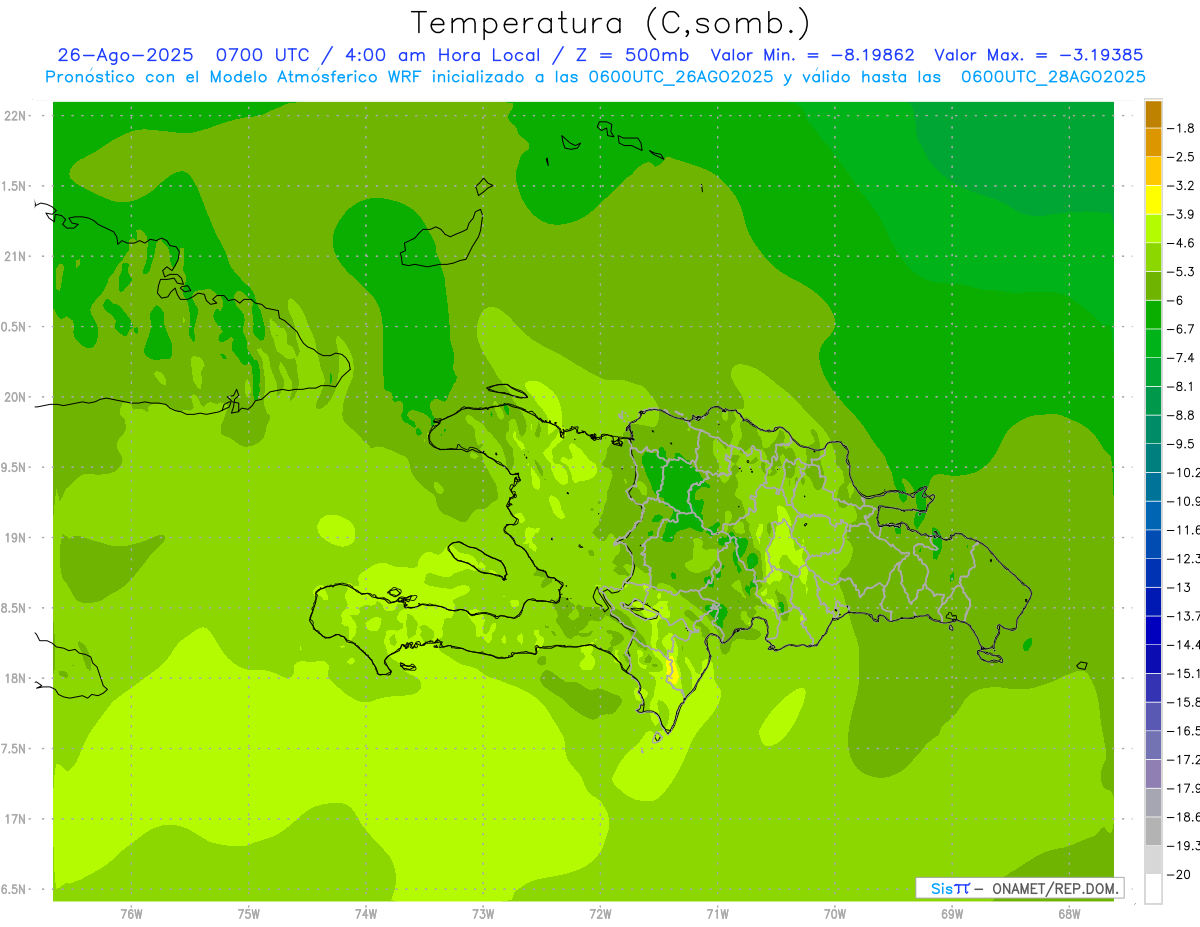Pick the topmost swatch above -1.8
The width and height of the screenshot is (1200, 927).
tap(1153, 114)
